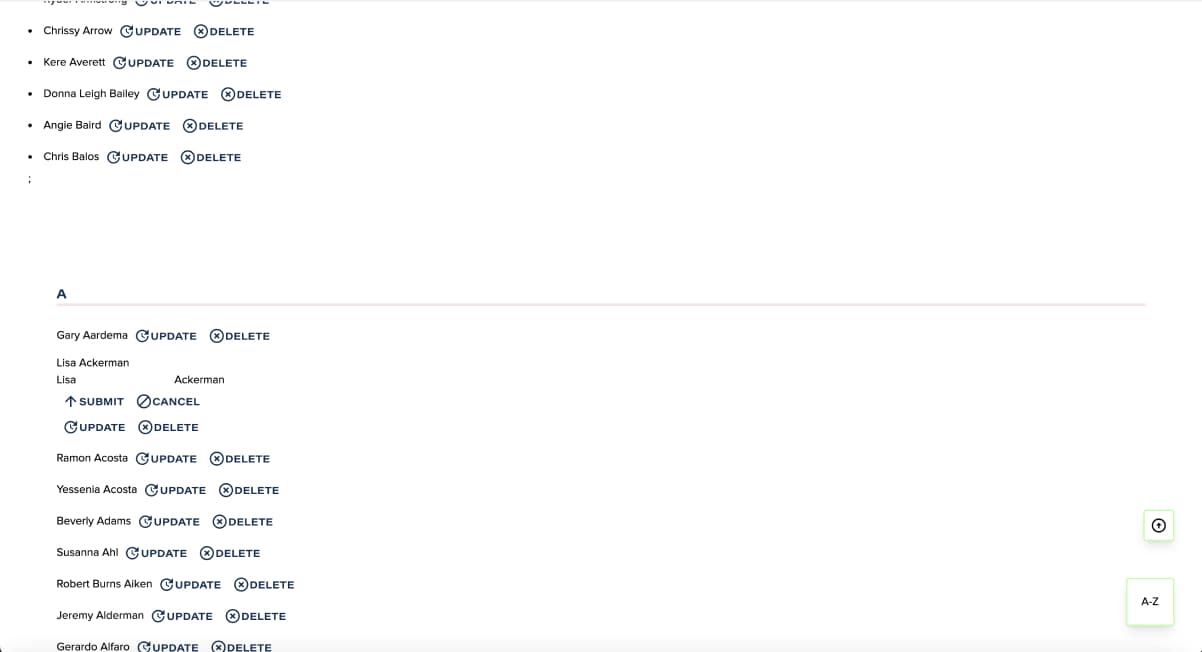Viewport: 1202px width, 652px height.
Task: Click the scroll-to-top arrow icon
Action: click(1158, 525)
